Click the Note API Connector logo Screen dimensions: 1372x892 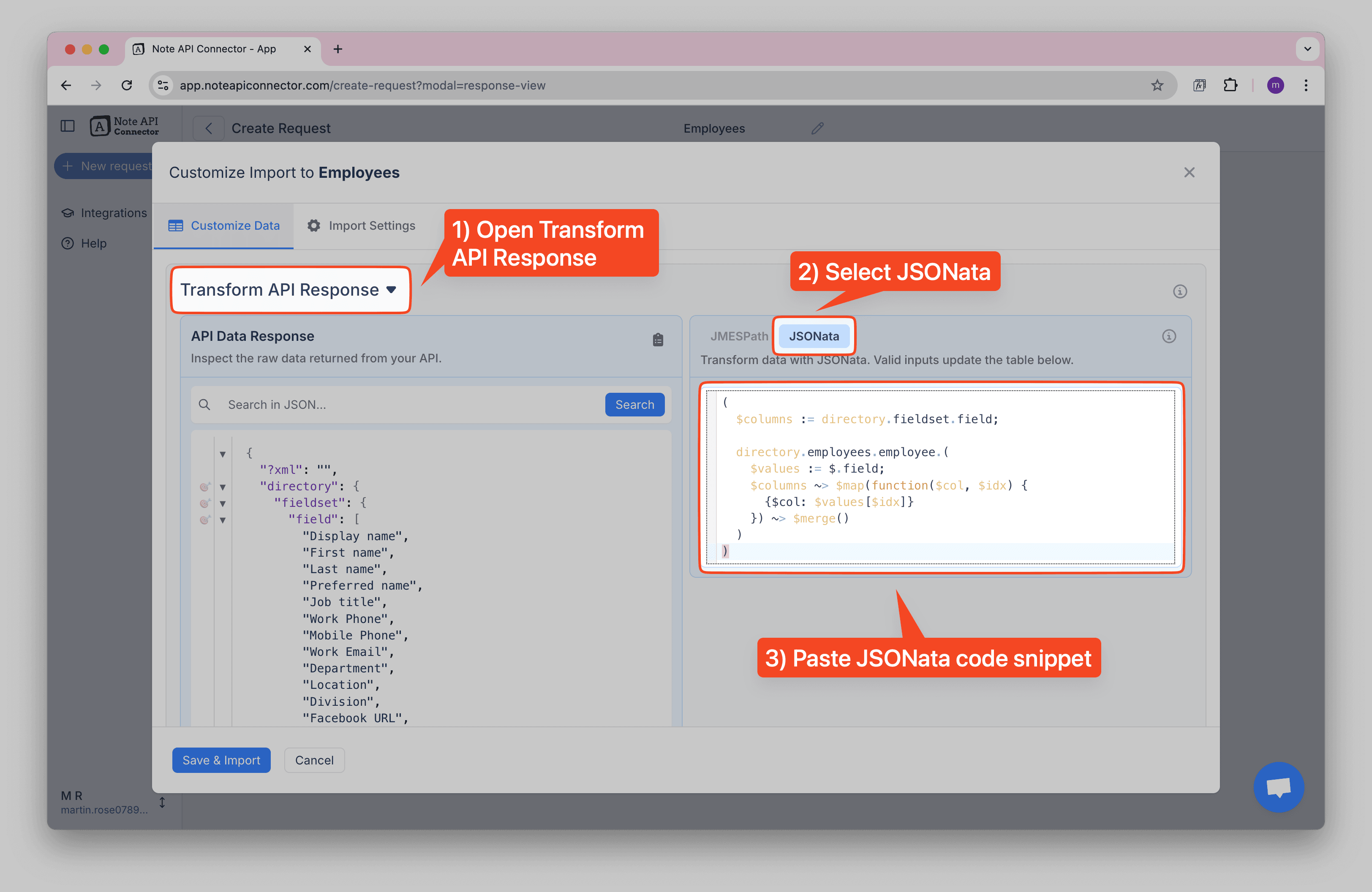tap(125, 125)
